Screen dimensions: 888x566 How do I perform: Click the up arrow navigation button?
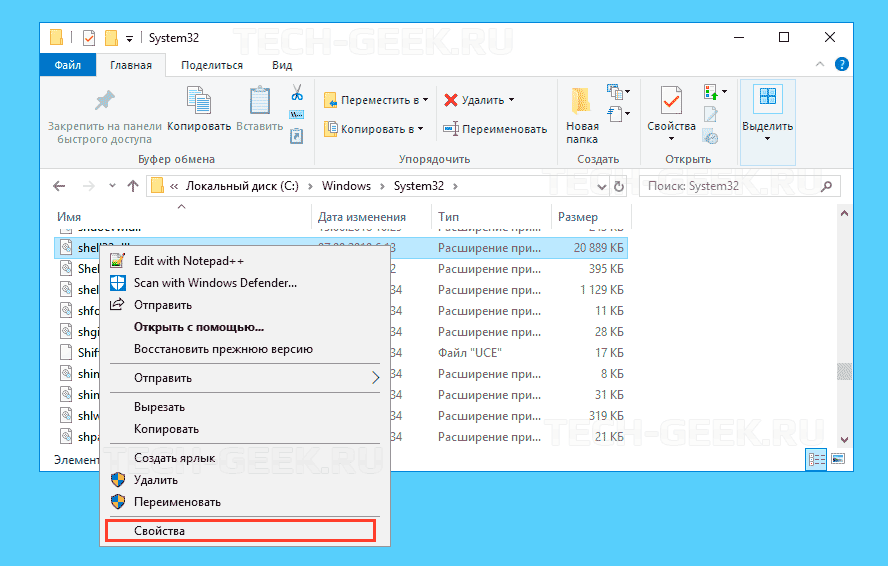pyautogui.click(x=133, y=186)
